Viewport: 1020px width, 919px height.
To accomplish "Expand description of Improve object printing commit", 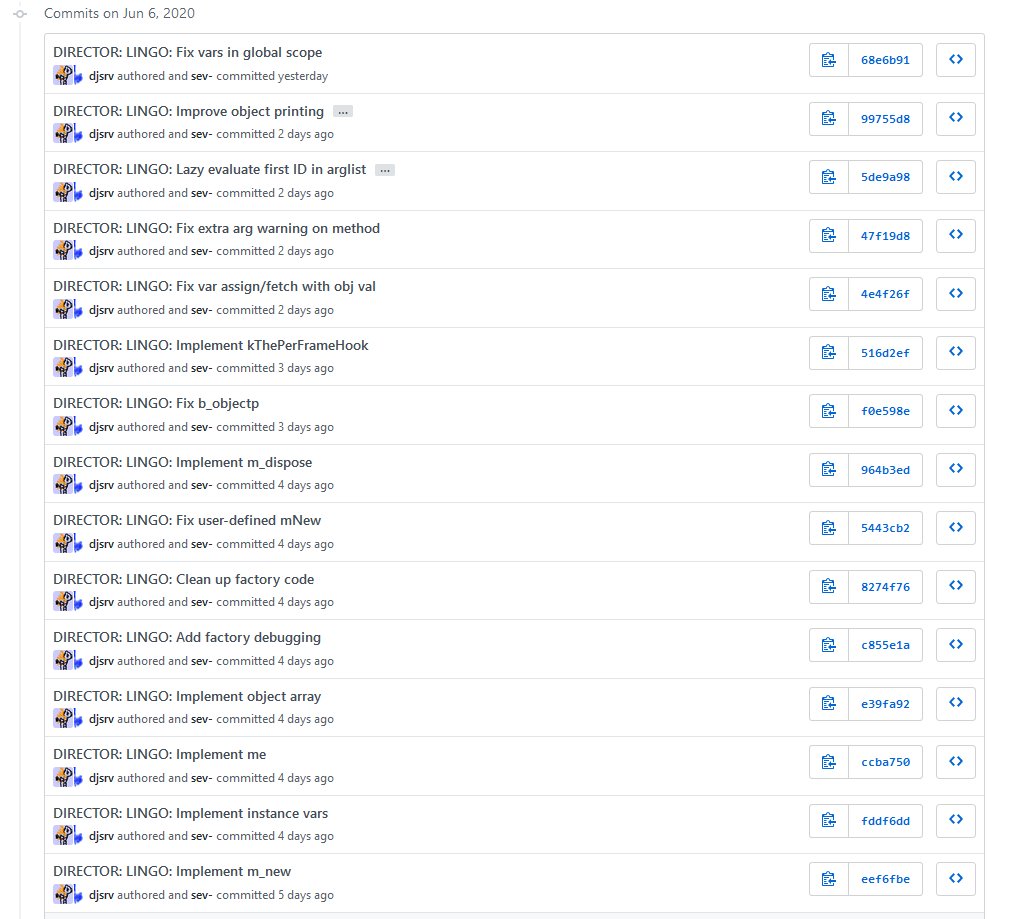I will click(x=343, y=112).
